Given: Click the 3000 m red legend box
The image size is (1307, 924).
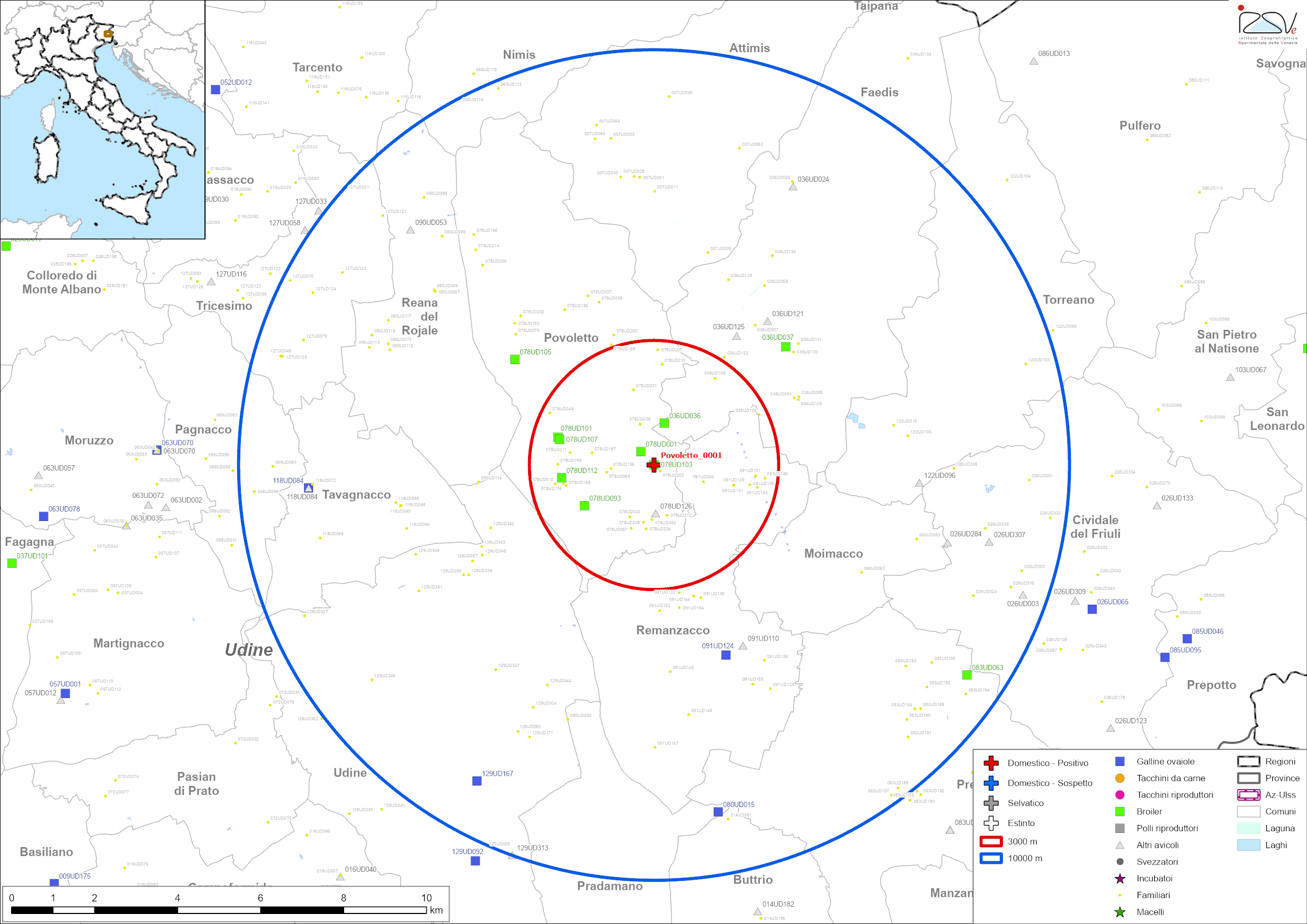Looking at the screenshot, I should coord(991,841).
